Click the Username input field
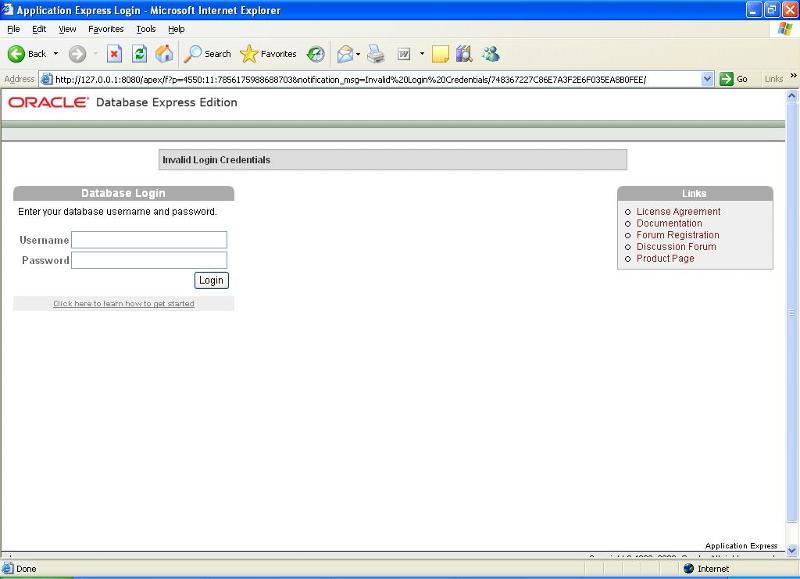 coord(149,240)
